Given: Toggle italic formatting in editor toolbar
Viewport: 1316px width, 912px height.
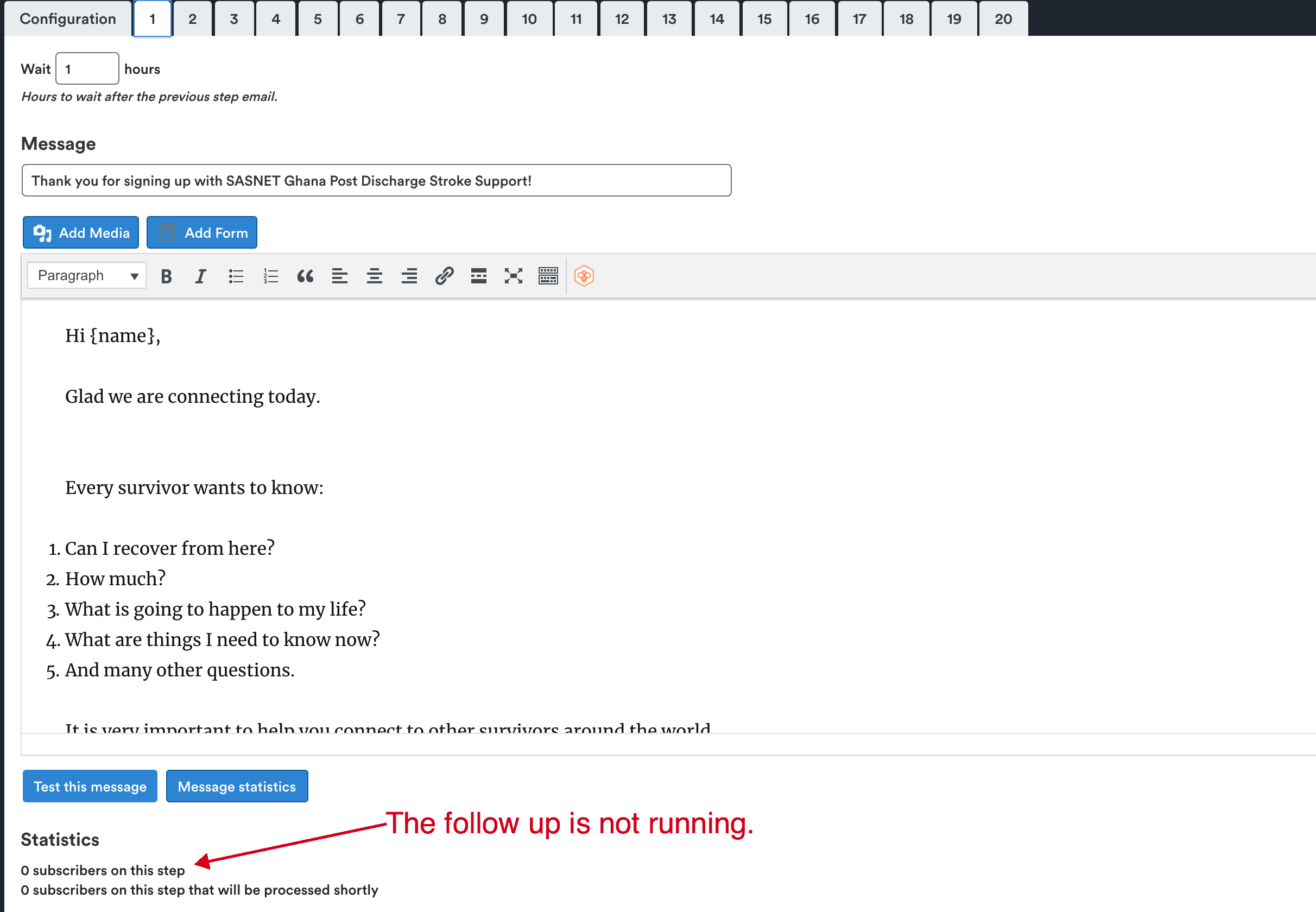Looking at the screenshot, I should [x=200, y=276].
